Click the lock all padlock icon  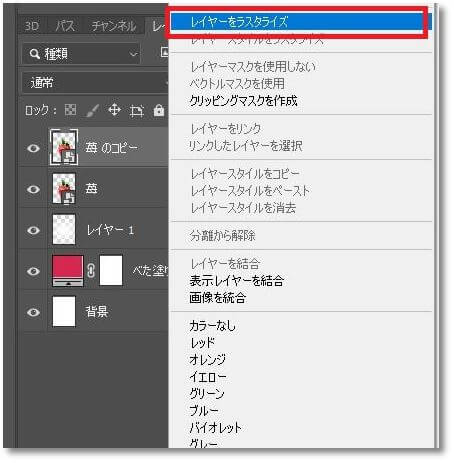coord(159,110)
